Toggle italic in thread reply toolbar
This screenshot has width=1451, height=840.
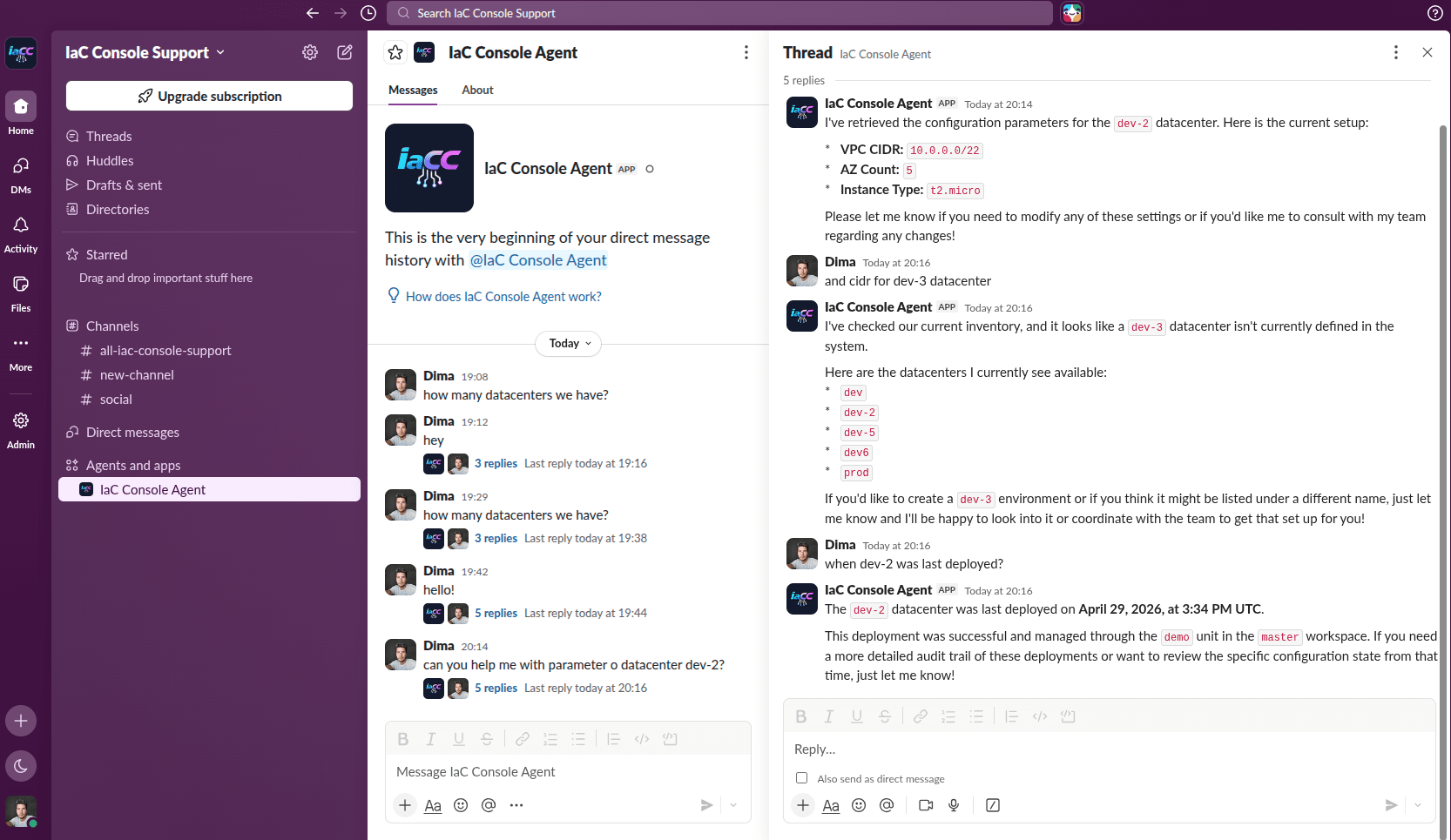[829, 716]
